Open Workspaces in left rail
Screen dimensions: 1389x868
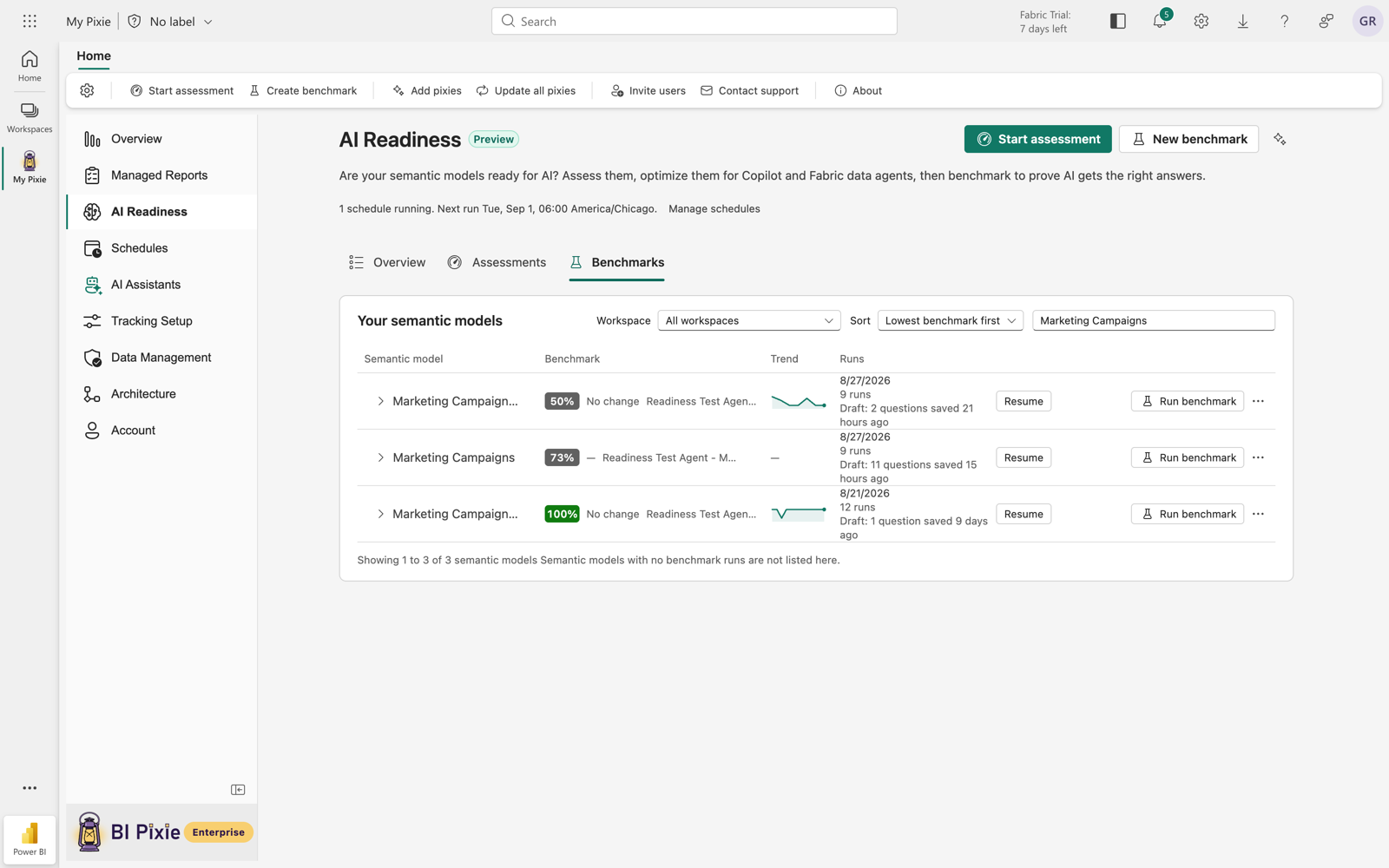(x=30, y=118)
